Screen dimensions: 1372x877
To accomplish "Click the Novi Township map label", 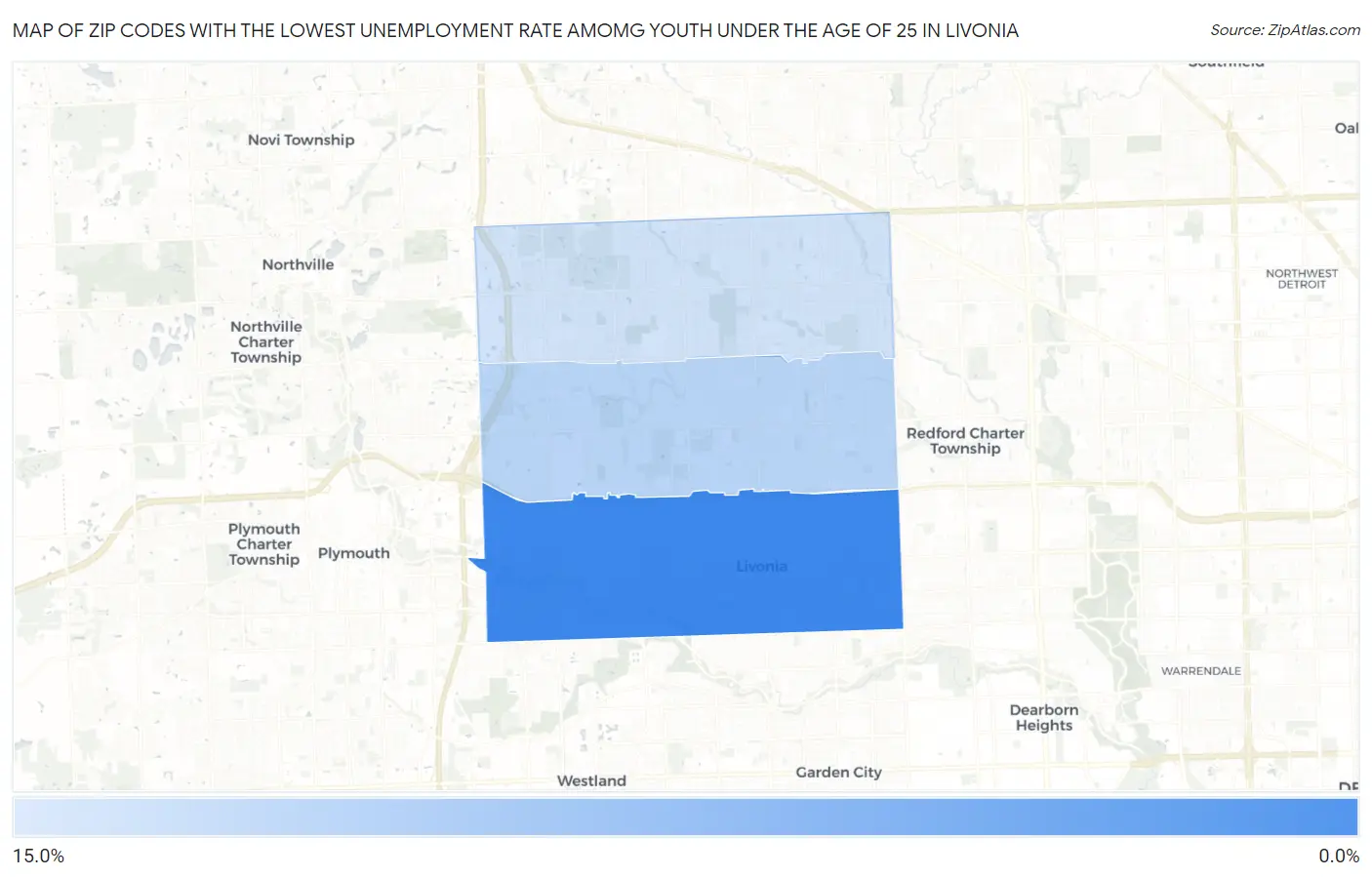I will (301, 140).
